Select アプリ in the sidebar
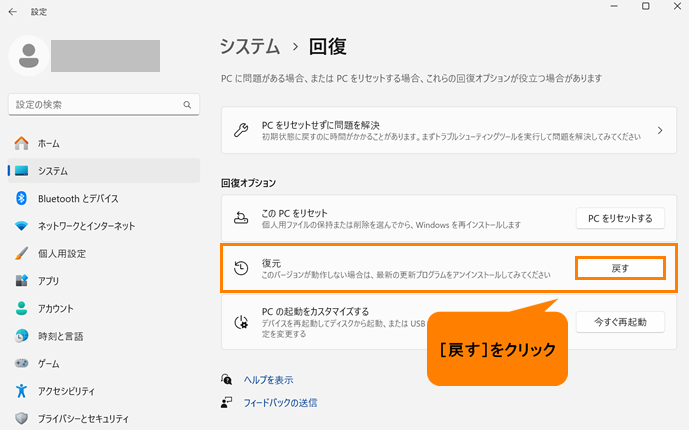The height and width of the screenshot is (430, 689). tap(48, 281)
